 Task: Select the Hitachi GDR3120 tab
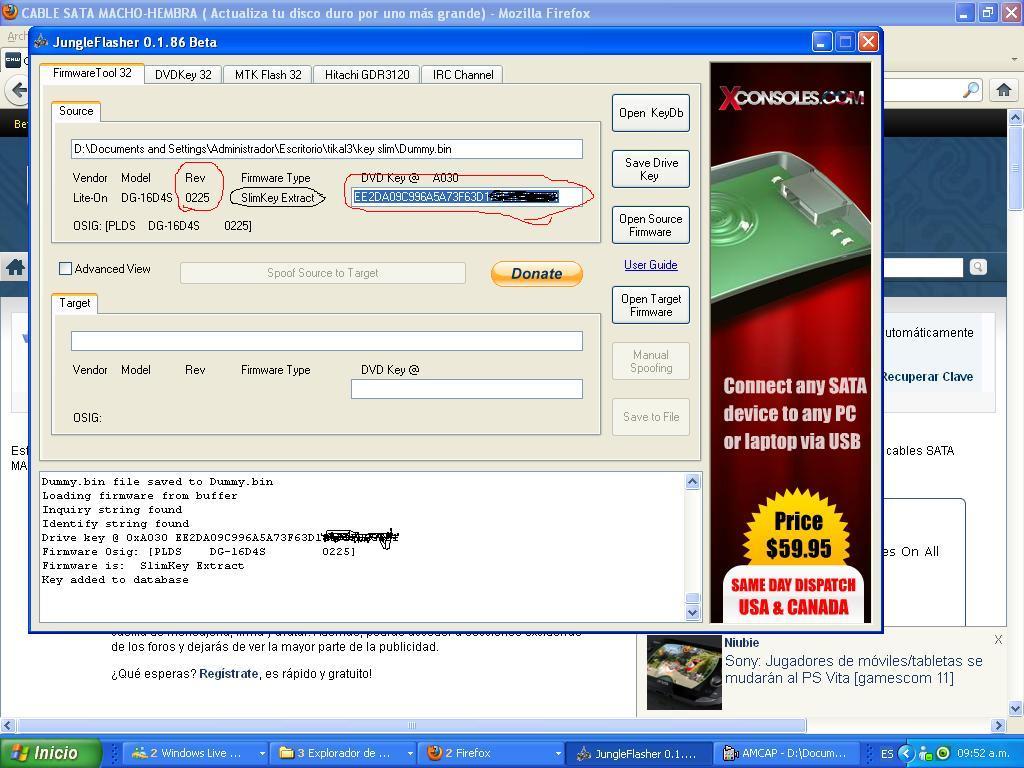tap(367, 74)
